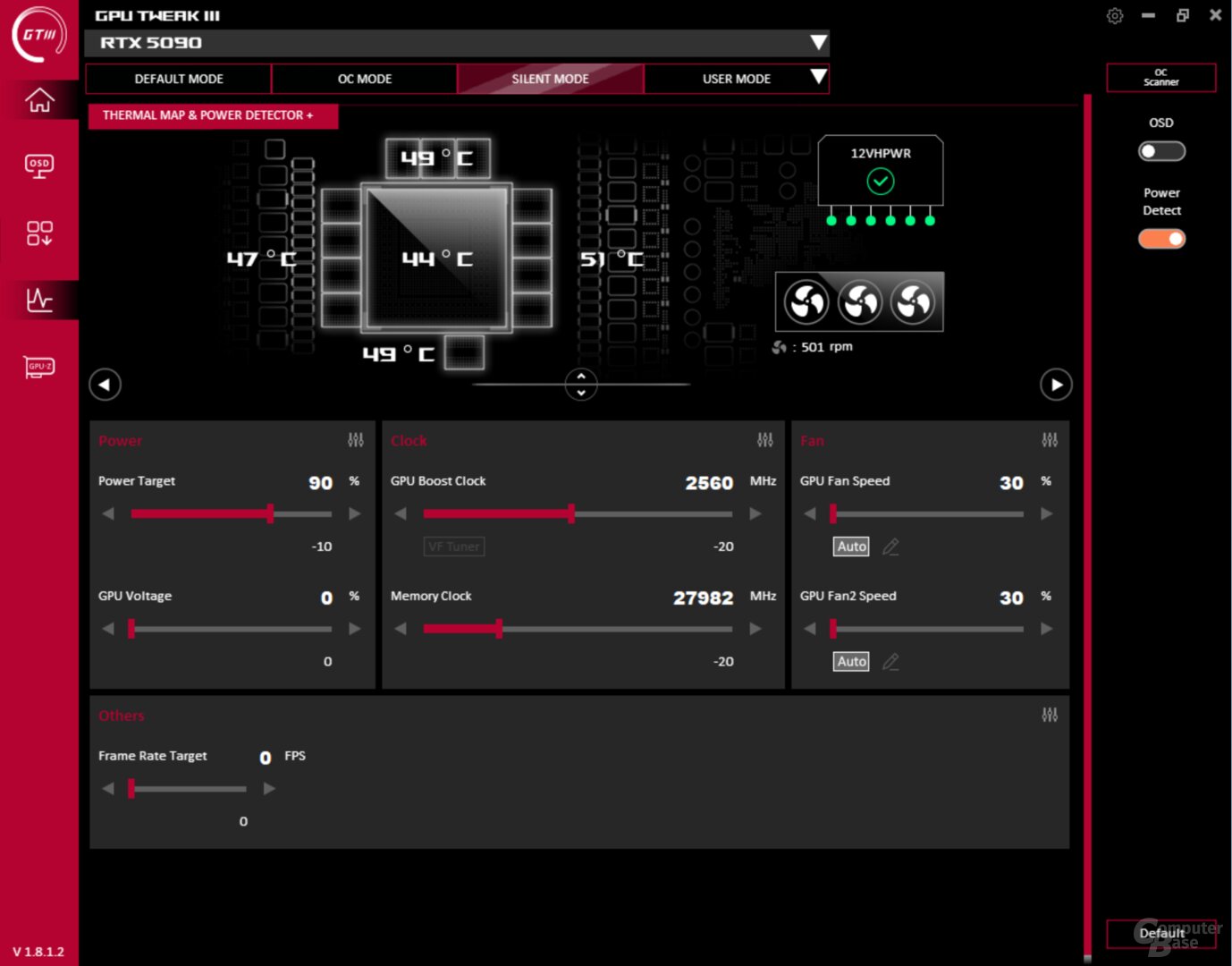
Task: Expand the User Mode profile dropdown arrow
Action: 818,77
